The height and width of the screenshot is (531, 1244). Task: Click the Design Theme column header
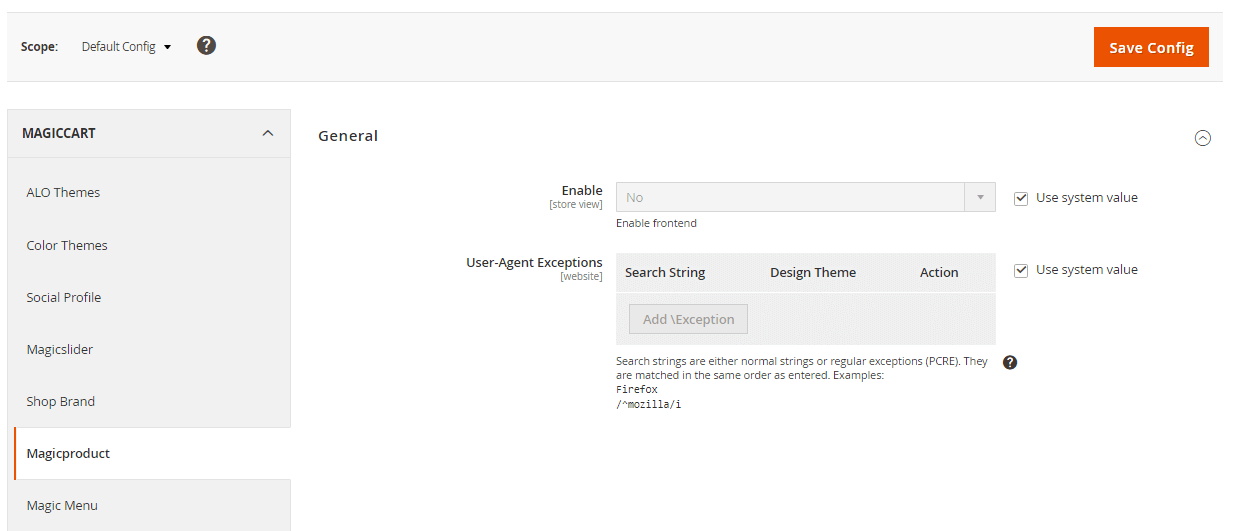coord(813,272)
